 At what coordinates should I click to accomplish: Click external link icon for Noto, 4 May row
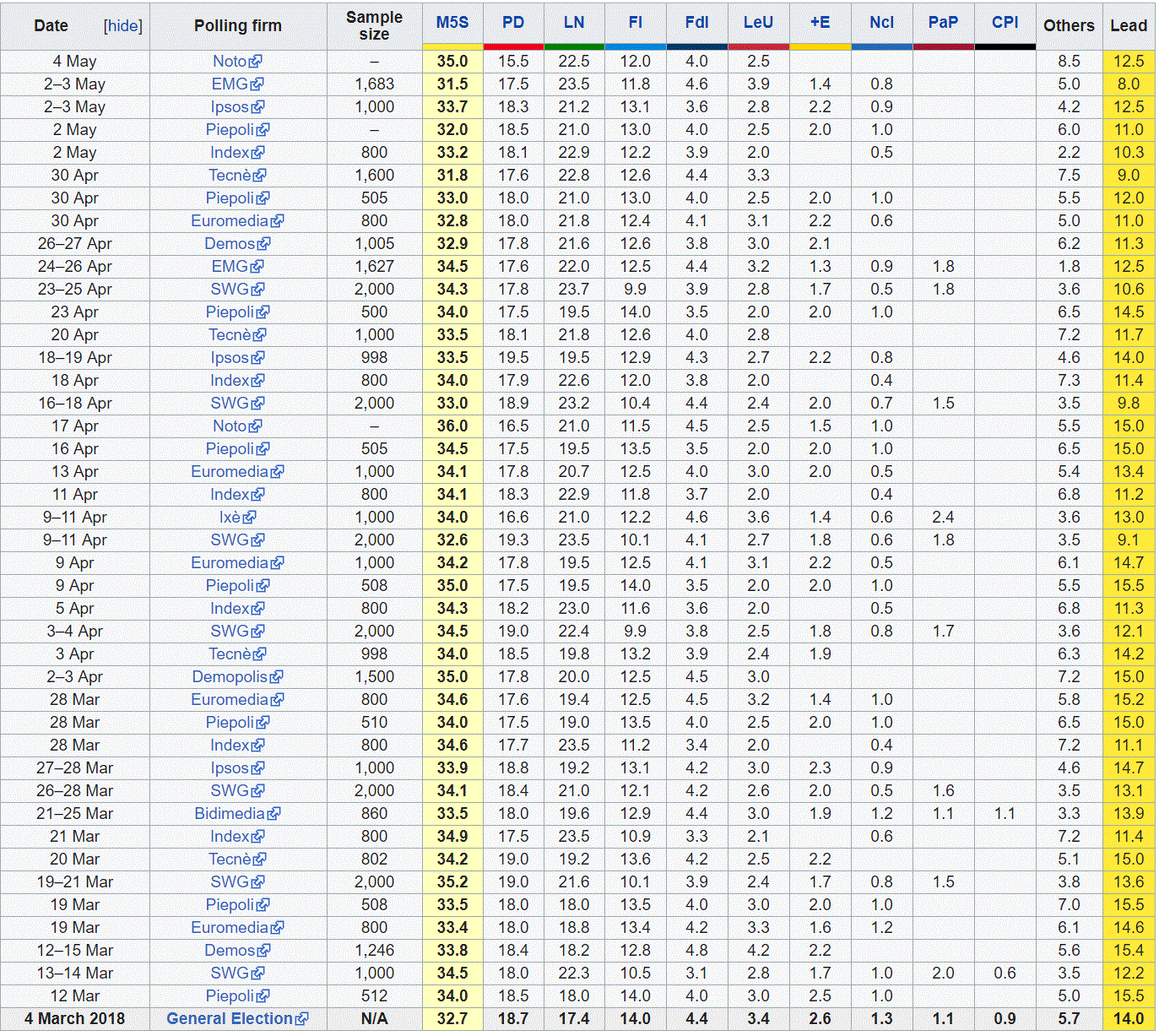click(x=256, y=62)
